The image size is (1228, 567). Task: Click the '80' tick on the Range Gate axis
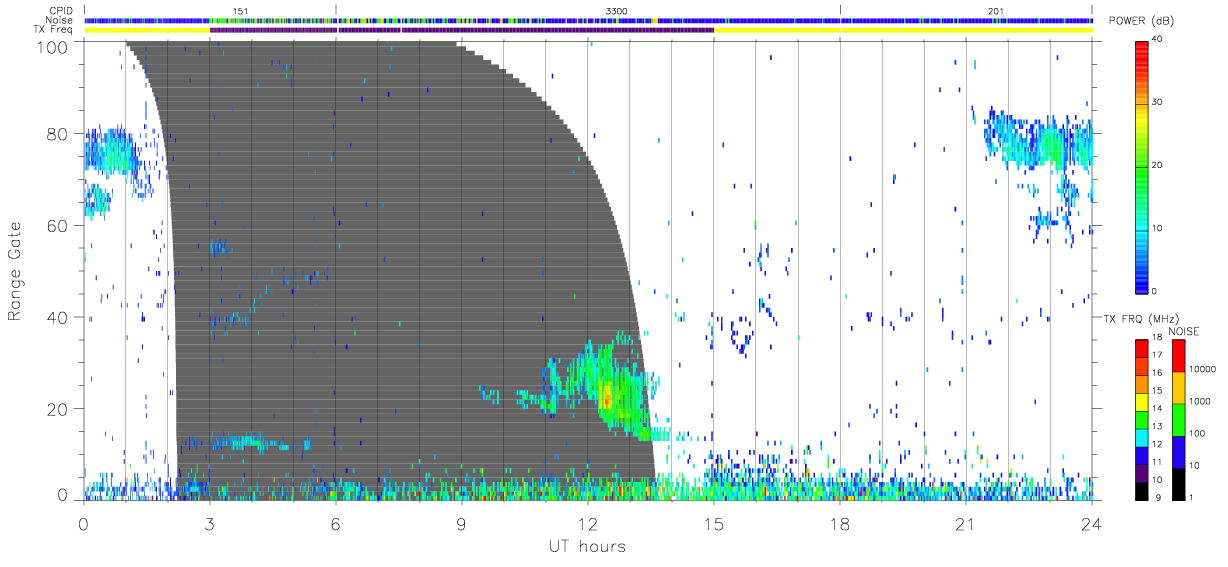point(59,133)
